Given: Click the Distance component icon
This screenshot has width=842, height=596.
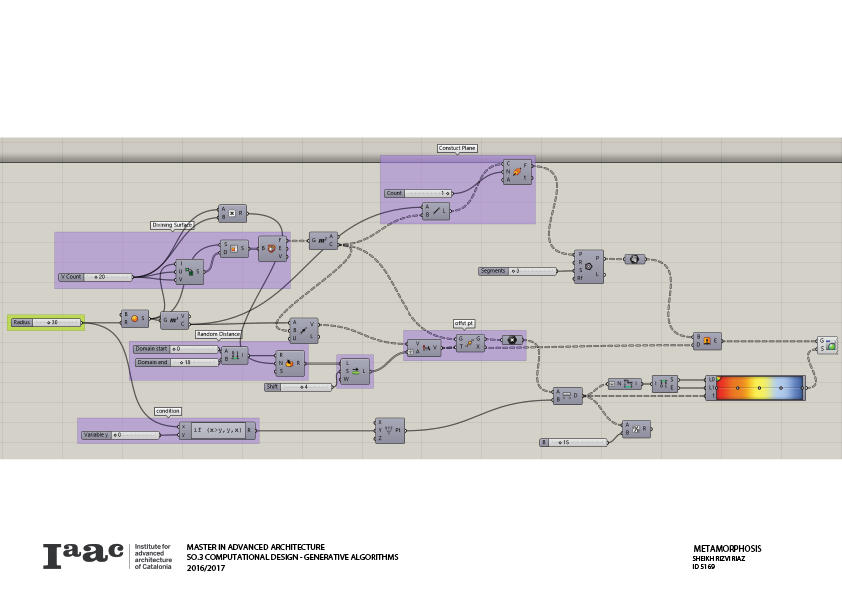Looking at the screenshot, I should pyautogui.click(x=567, y=395).
